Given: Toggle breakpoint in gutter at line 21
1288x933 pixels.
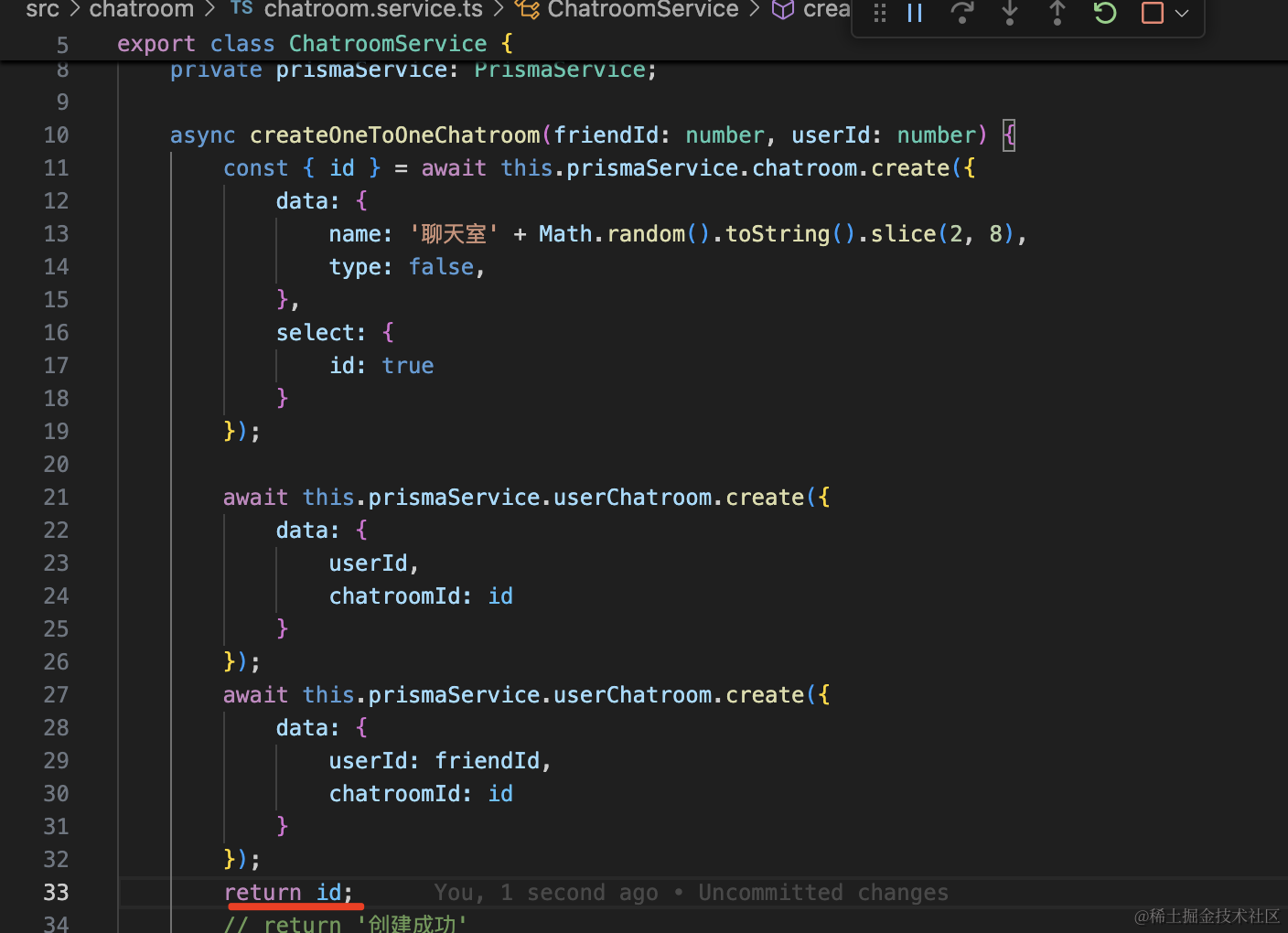Looking at the screenshot, I should (18, 498).
